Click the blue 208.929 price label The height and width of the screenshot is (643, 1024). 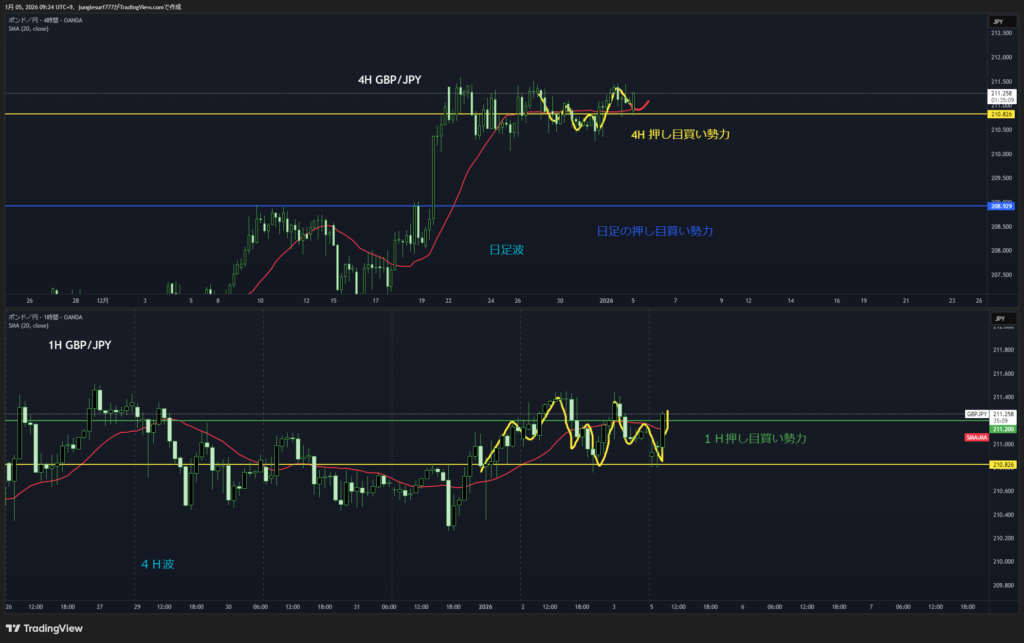1002,206
